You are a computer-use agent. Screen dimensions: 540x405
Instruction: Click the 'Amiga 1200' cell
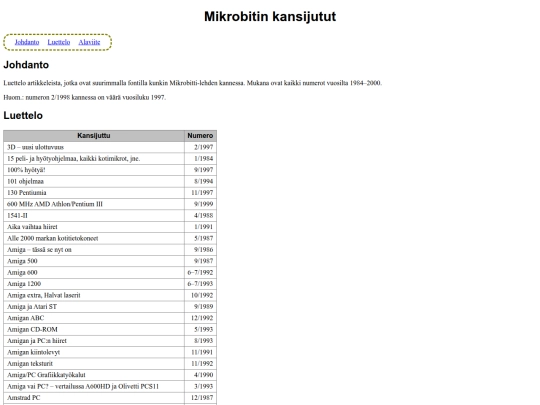(x=94, y=283)
